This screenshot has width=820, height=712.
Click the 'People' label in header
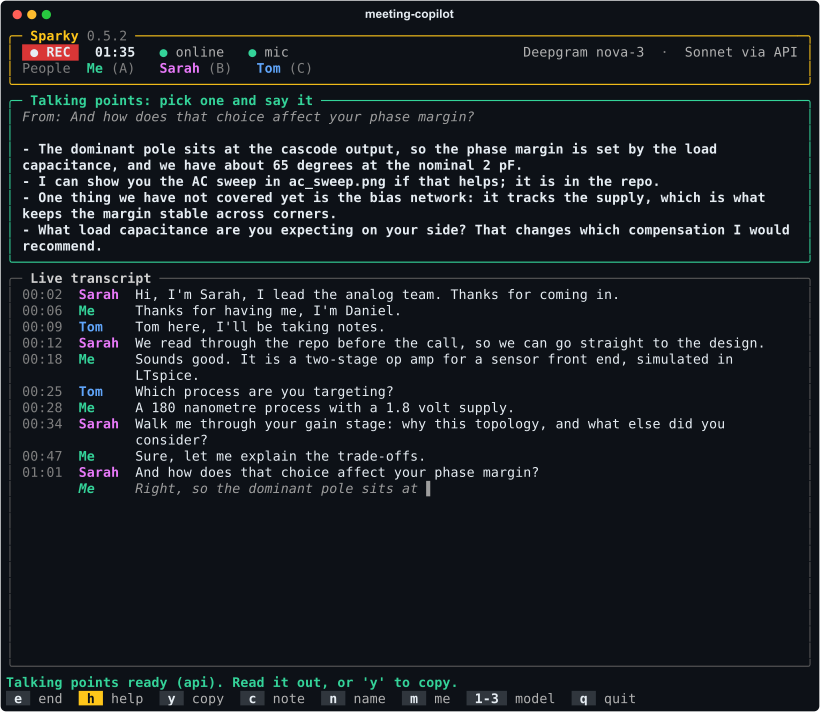coord(46,69)
